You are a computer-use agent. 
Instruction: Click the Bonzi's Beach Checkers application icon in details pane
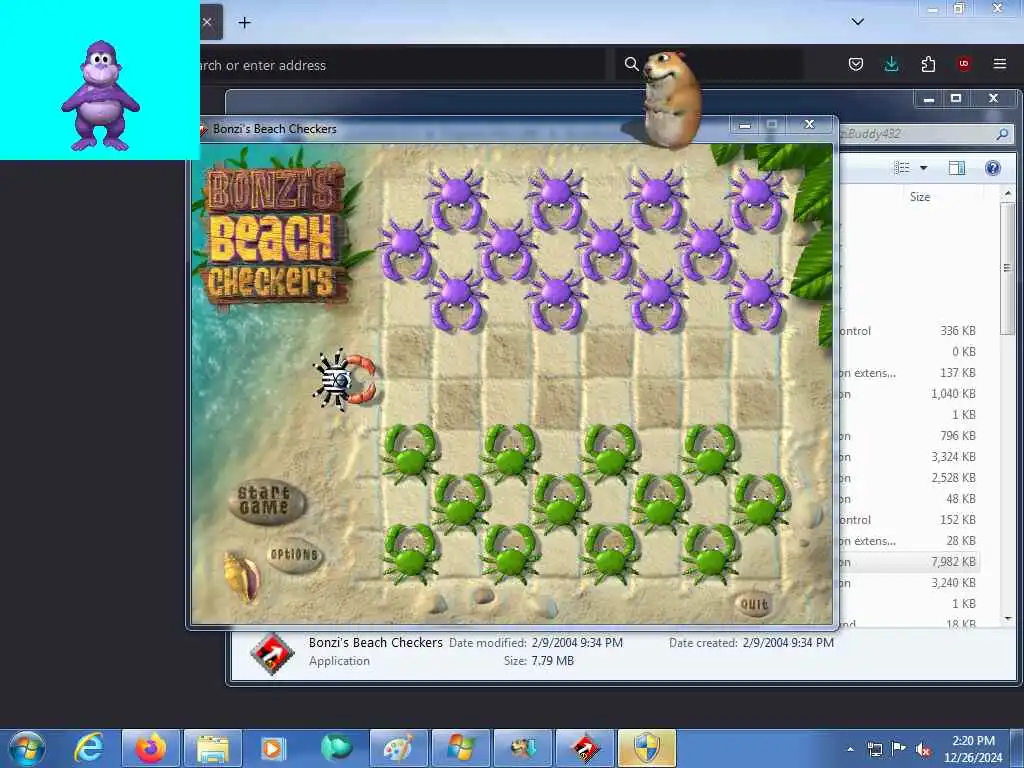271,653
